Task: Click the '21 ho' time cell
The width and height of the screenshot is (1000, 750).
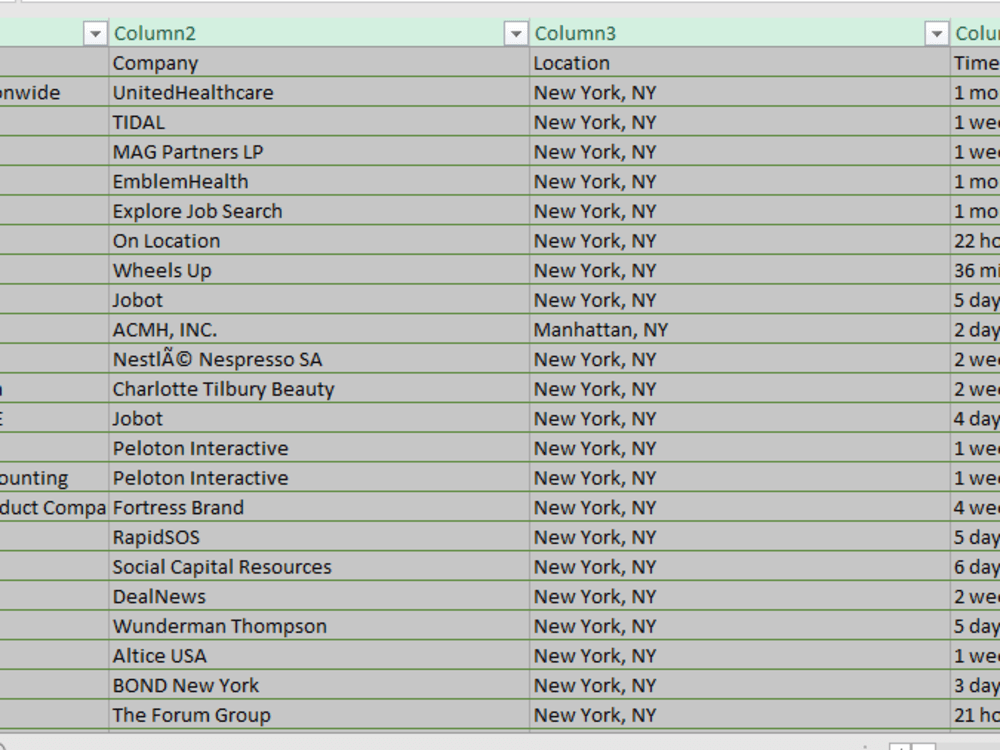Action: coord(976,715)
